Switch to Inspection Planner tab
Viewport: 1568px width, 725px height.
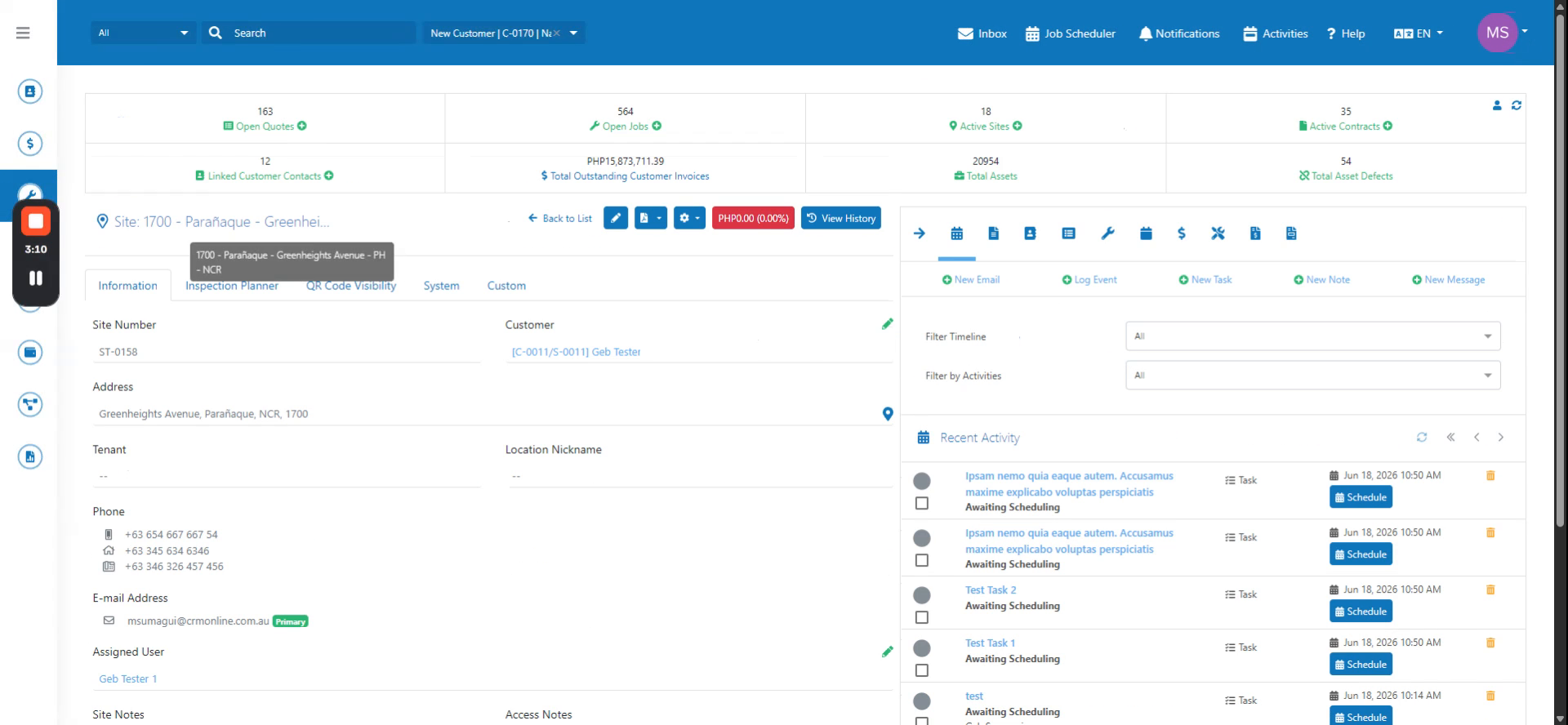(x=232, y=286)
